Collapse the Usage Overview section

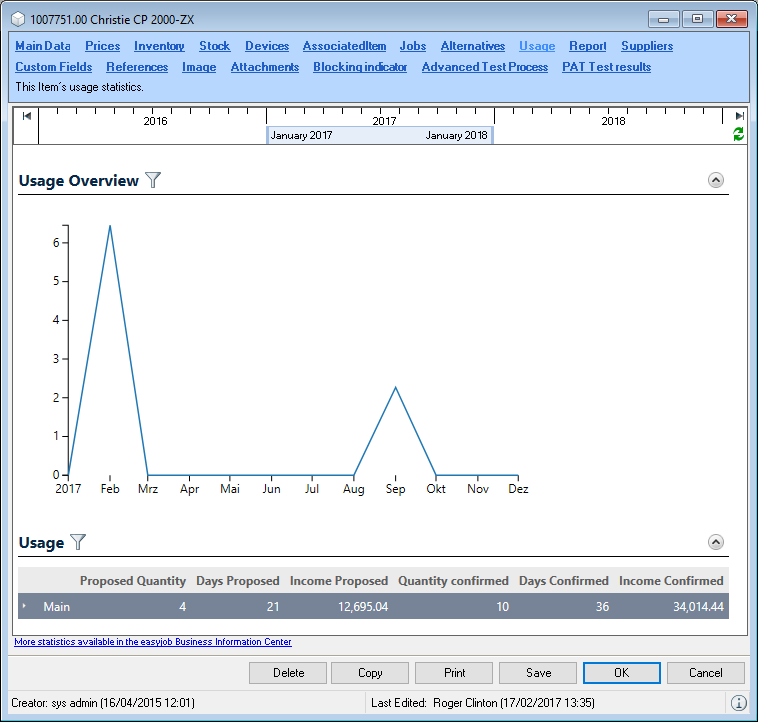tap(715, 180)
